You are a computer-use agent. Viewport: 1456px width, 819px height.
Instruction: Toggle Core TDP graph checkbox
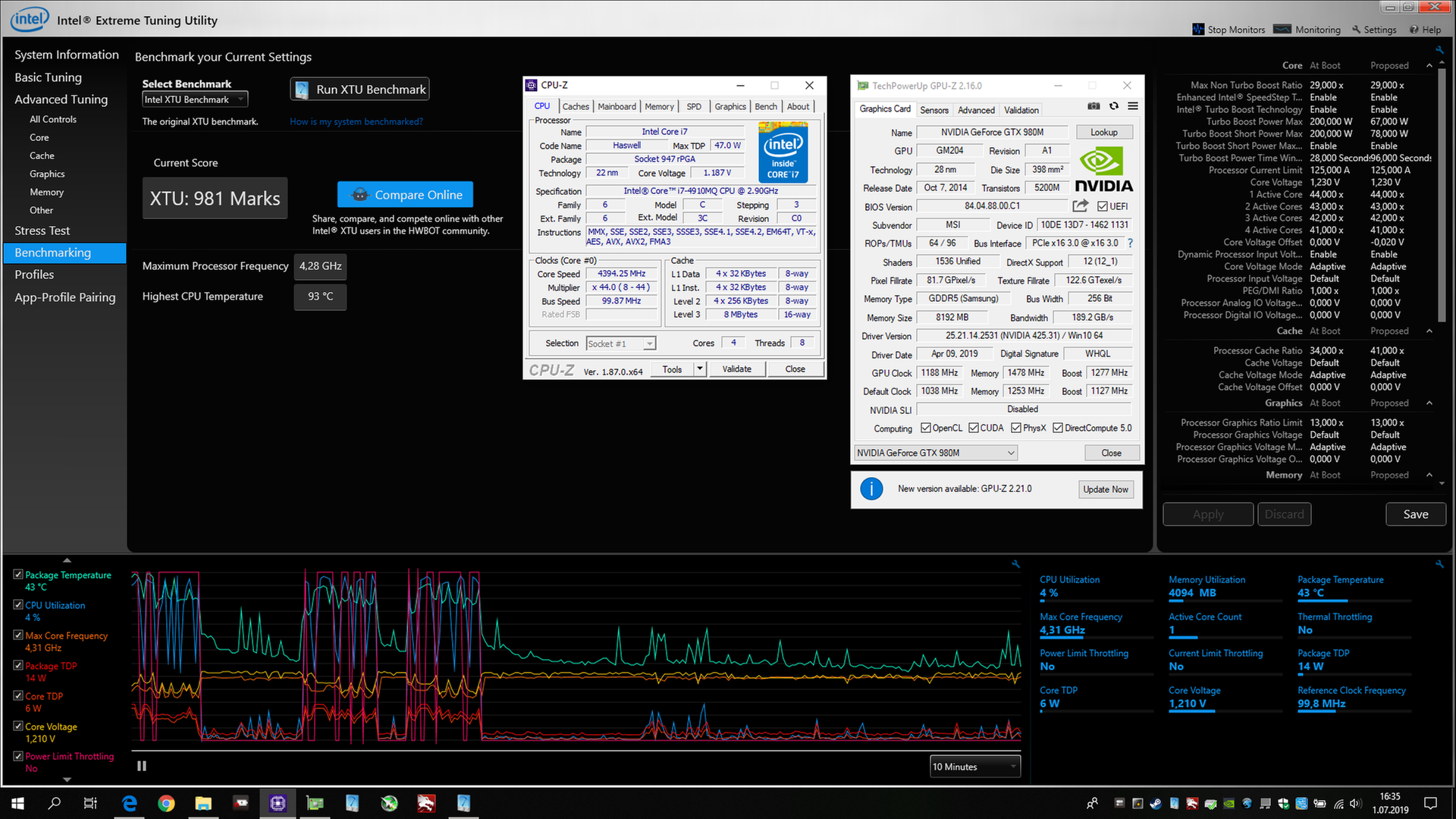18,695
